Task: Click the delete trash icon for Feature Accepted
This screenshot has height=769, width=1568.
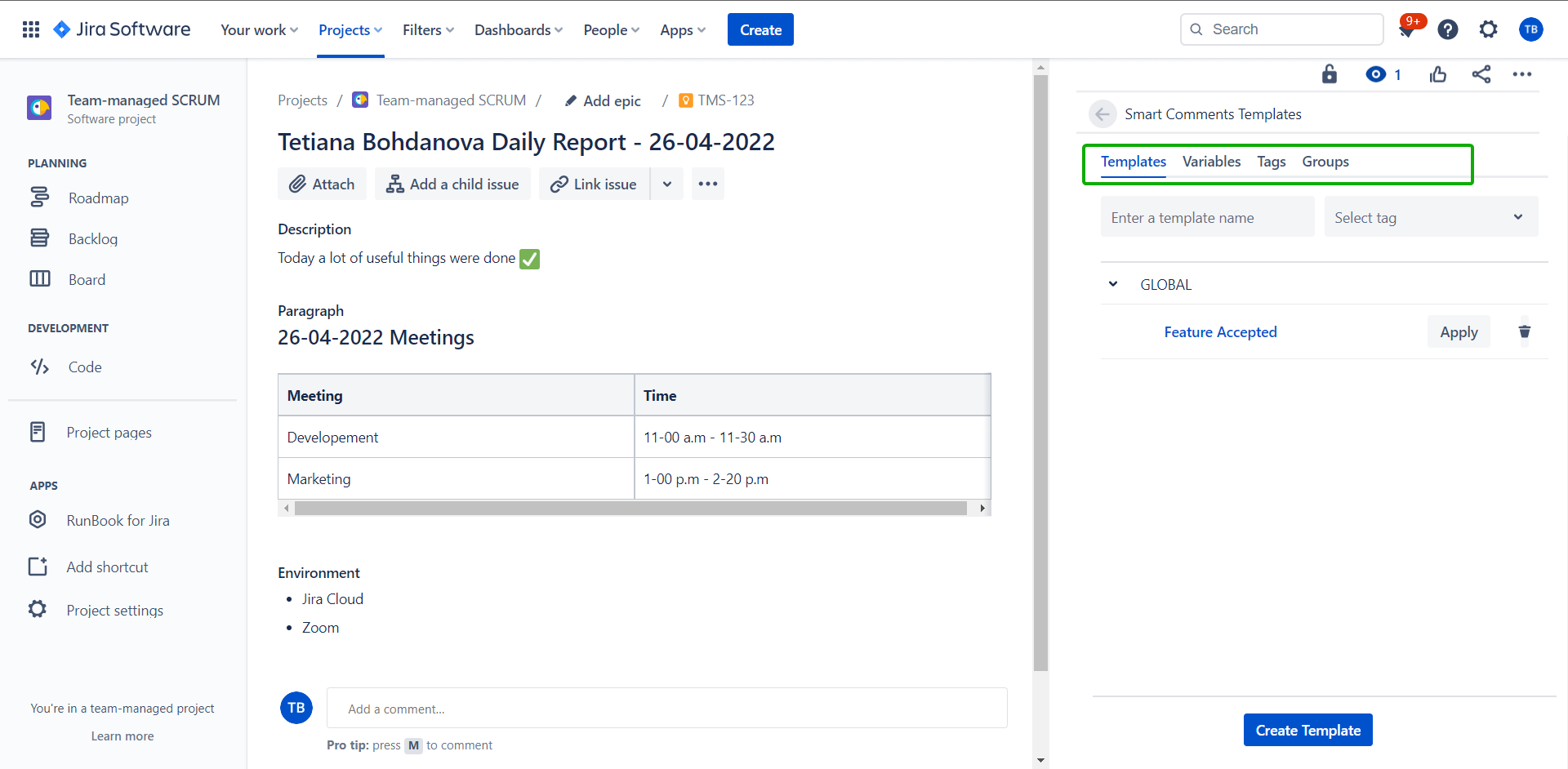Action: [x=1524, y=331]
